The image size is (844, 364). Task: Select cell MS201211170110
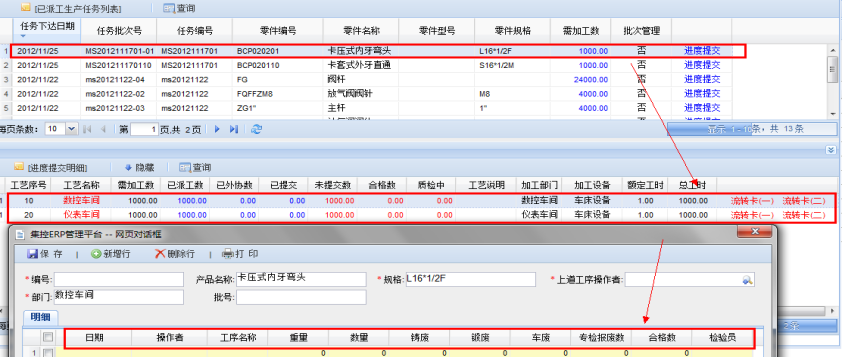click(118, 65)
